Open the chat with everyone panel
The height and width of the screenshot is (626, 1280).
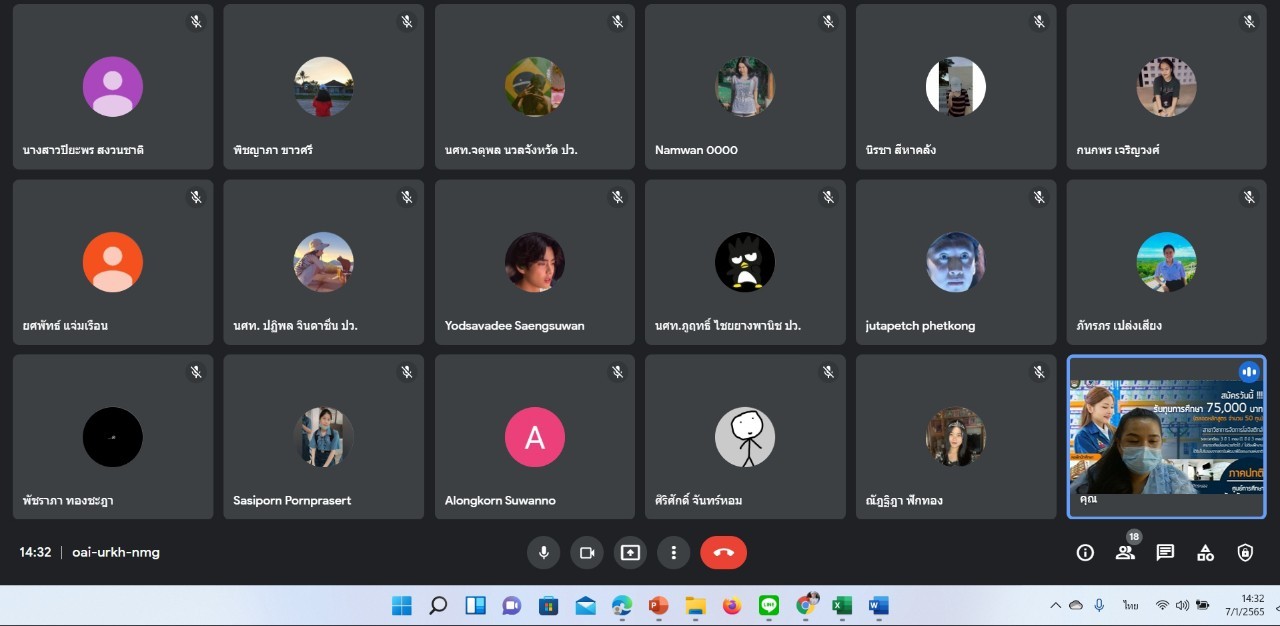pos(1165,552)
